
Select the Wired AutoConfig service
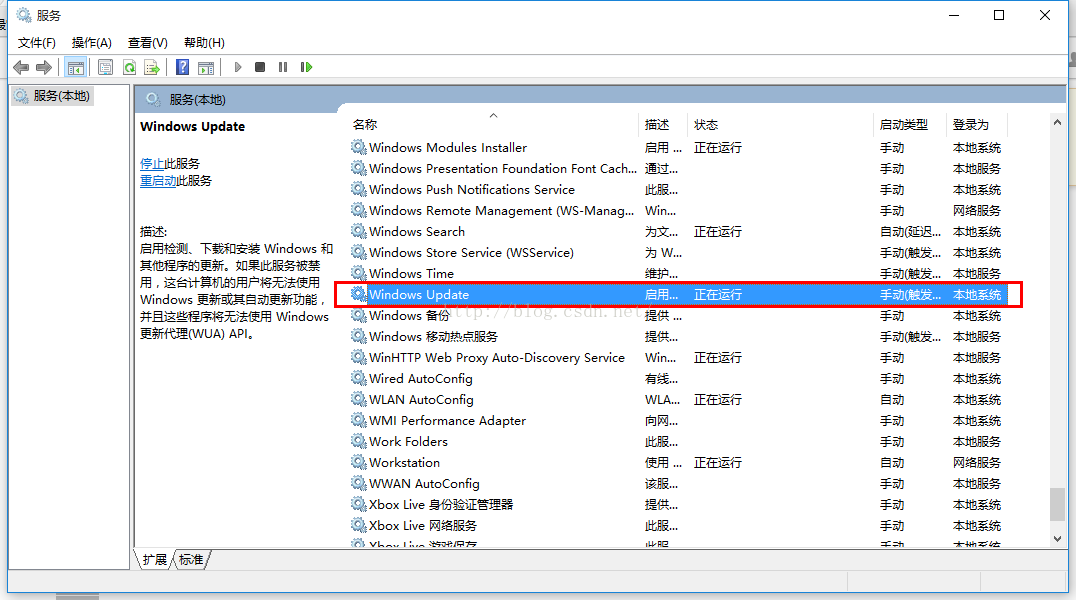click(678, 378)
